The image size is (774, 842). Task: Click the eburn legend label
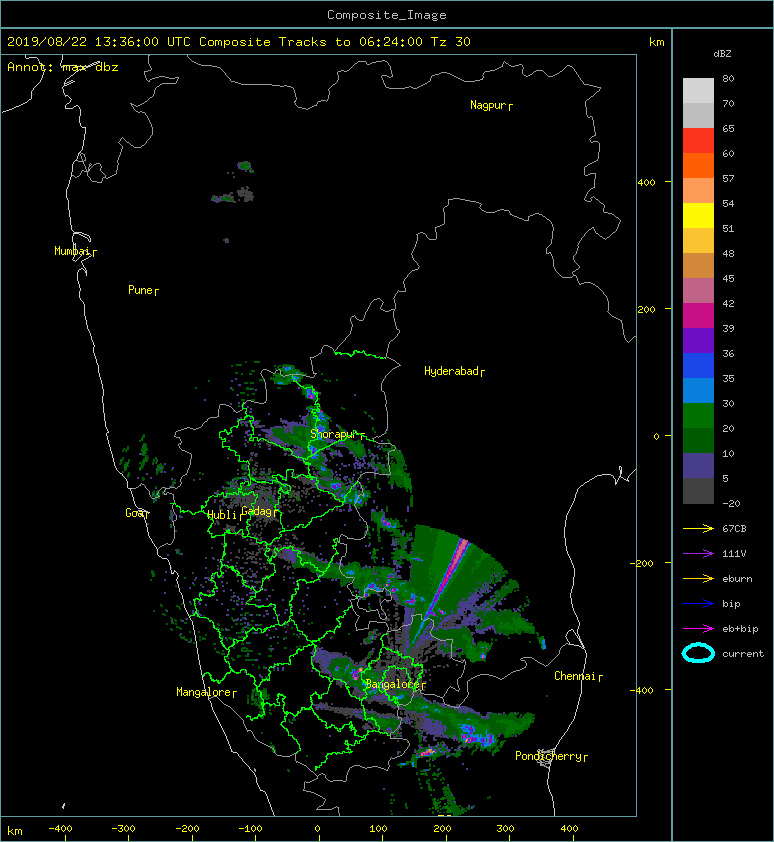[737, 579]
